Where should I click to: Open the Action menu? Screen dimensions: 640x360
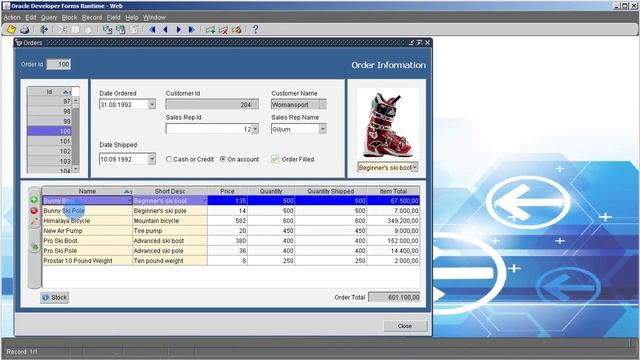click(x=12, y=18)
